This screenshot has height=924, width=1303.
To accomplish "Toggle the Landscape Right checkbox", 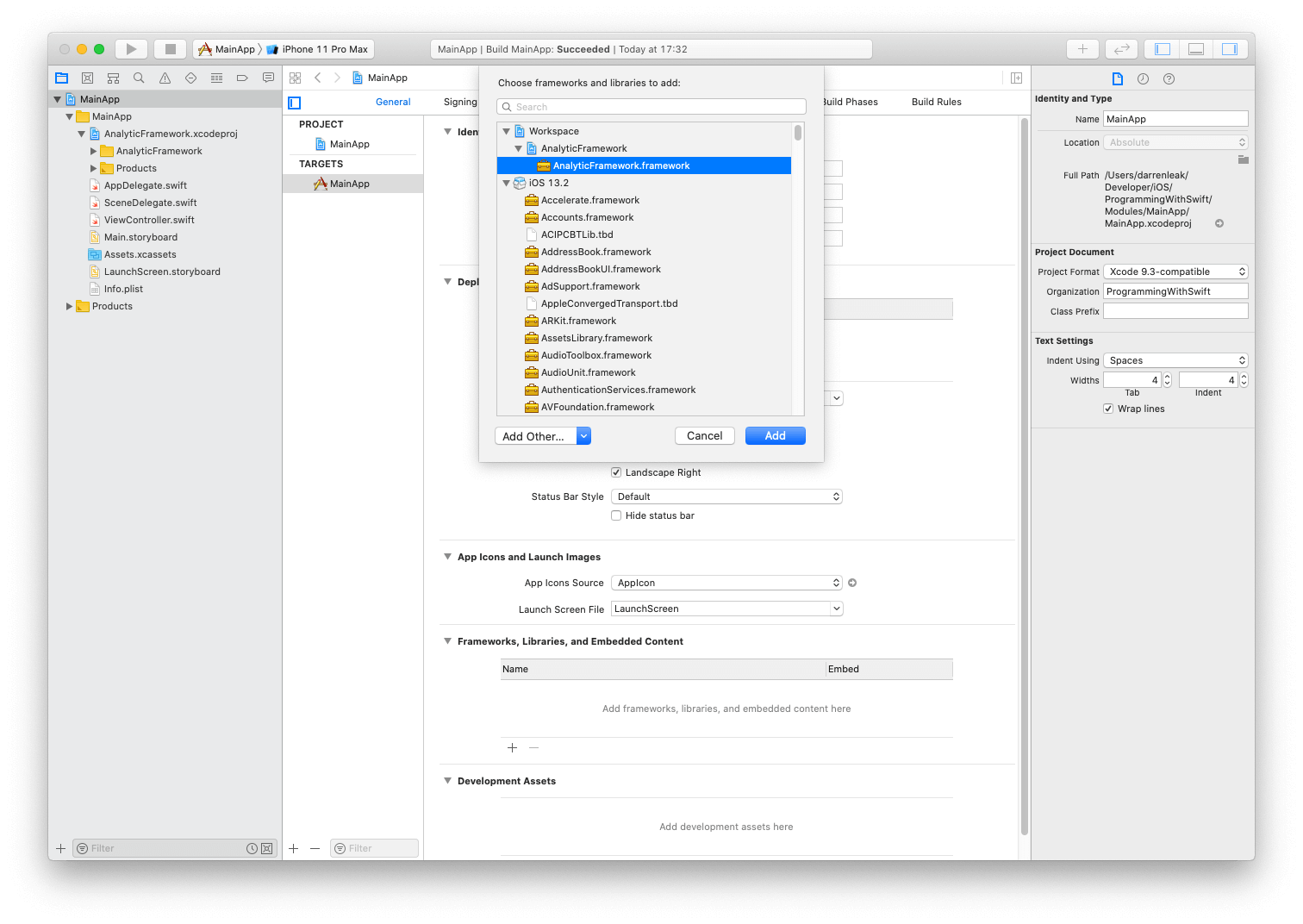I will point(616,472).
